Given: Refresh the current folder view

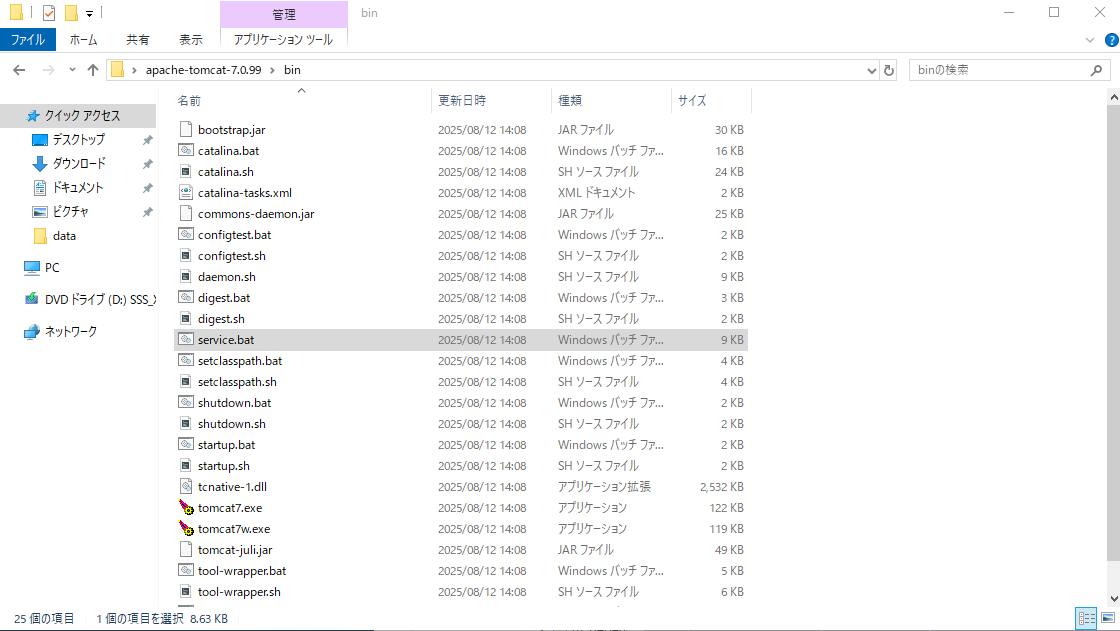Looking at the screenshot, I should tap(889, 70).
